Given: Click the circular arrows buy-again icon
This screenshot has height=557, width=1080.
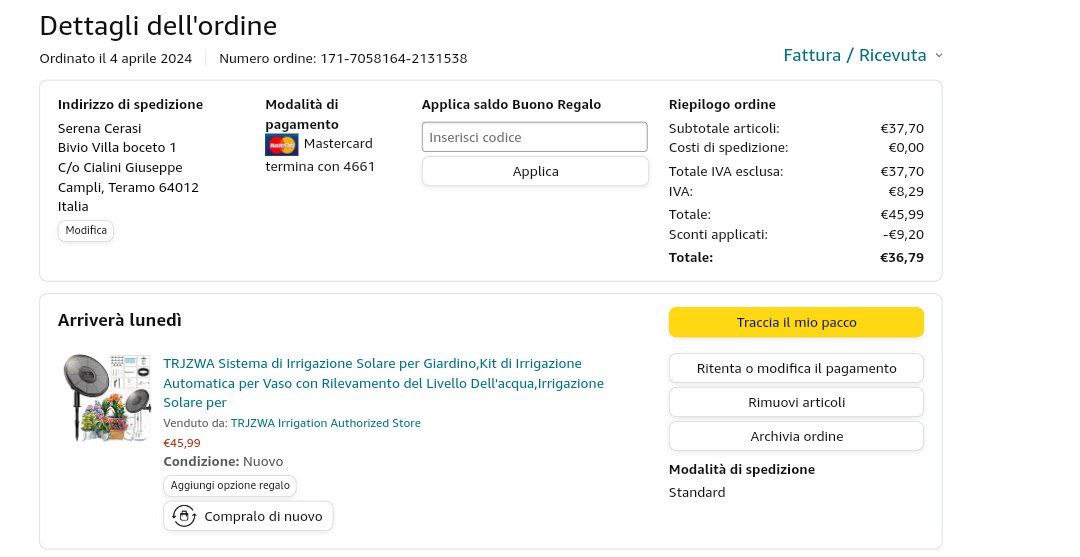Looking at the screenshot, I should click(184, 516).
